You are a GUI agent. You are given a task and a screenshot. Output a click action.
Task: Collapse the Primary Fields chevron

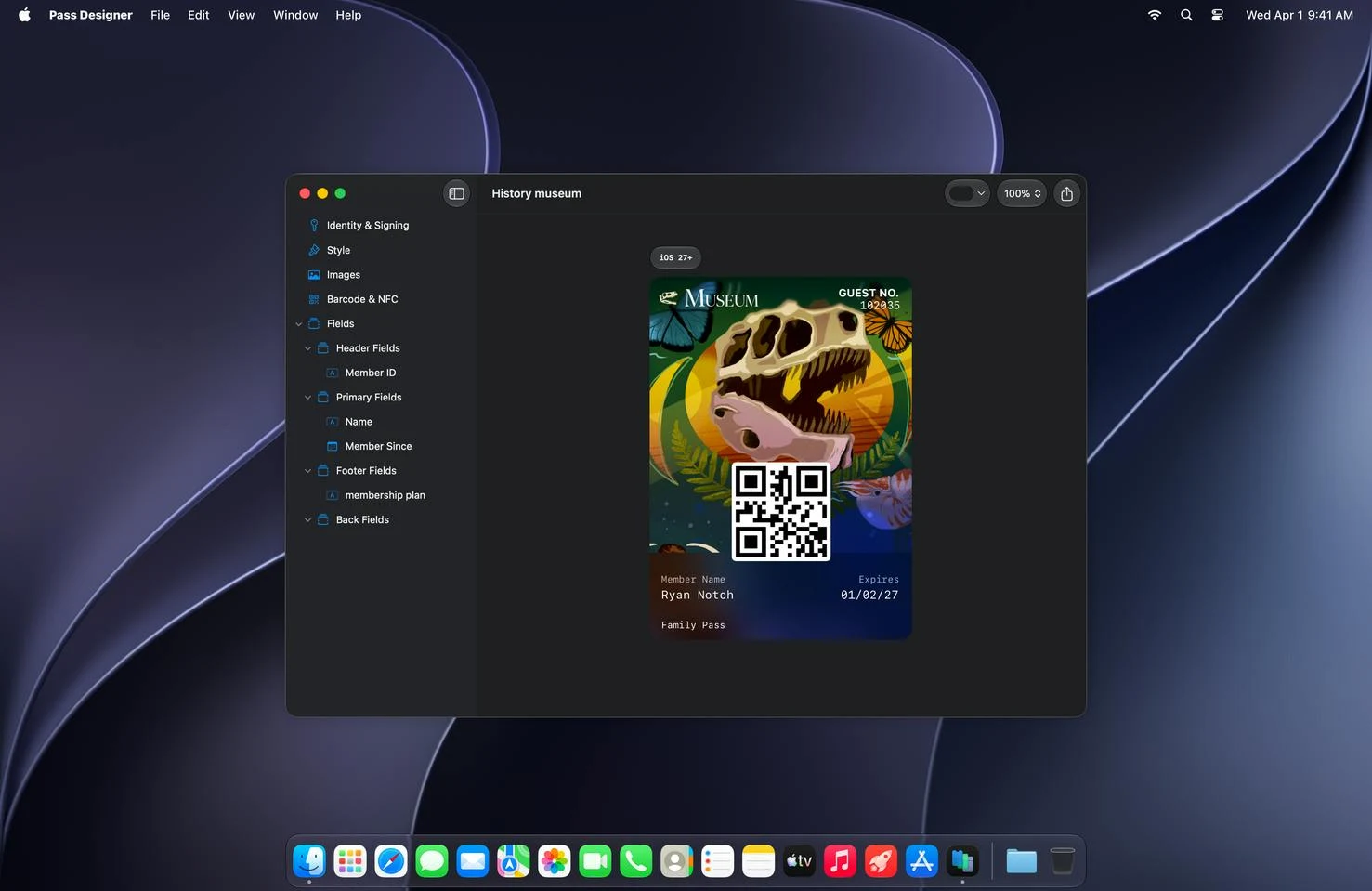[308, 398]
